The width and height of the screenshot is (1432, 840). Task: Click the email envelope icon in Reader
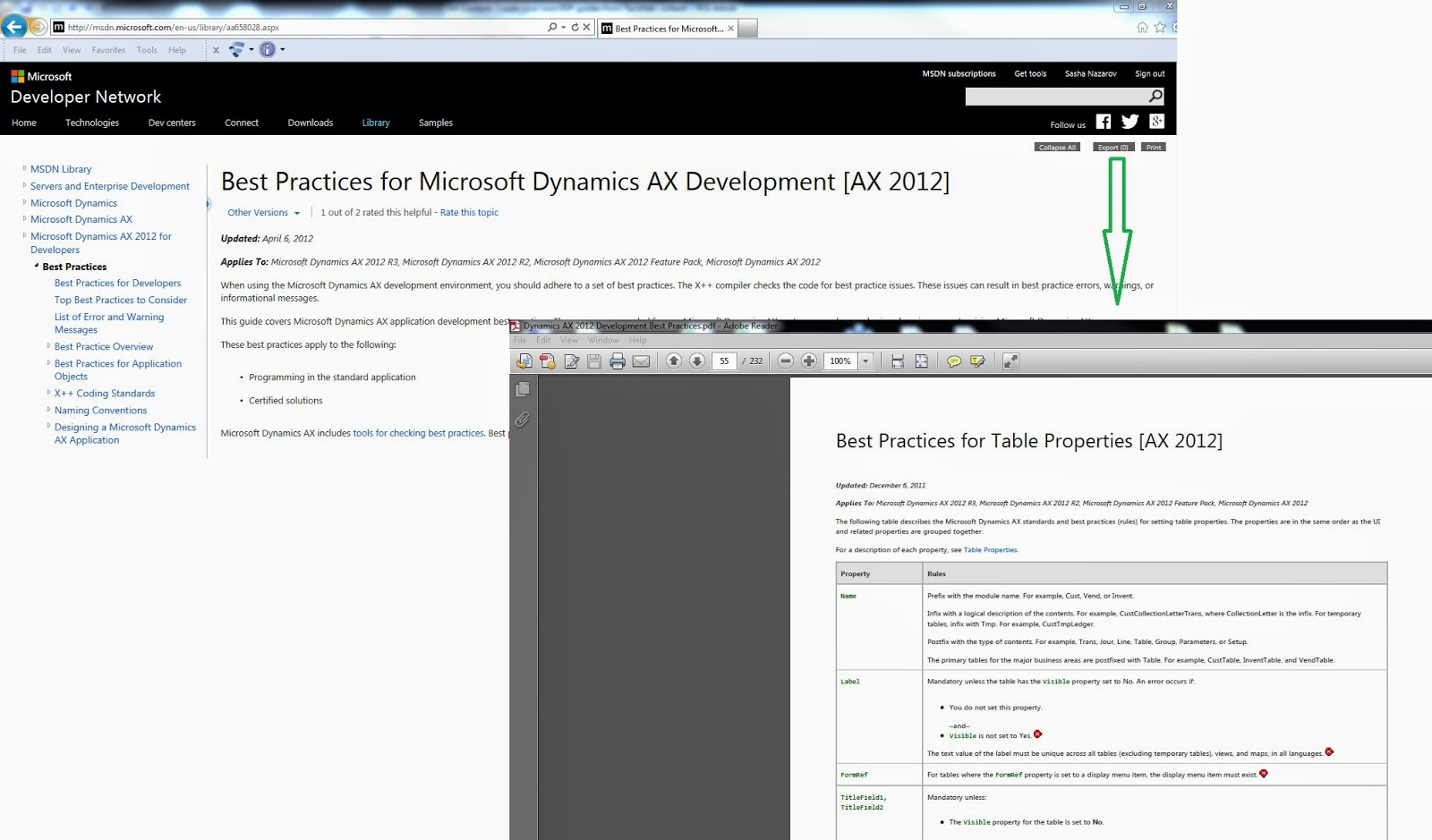click(641, 361)
